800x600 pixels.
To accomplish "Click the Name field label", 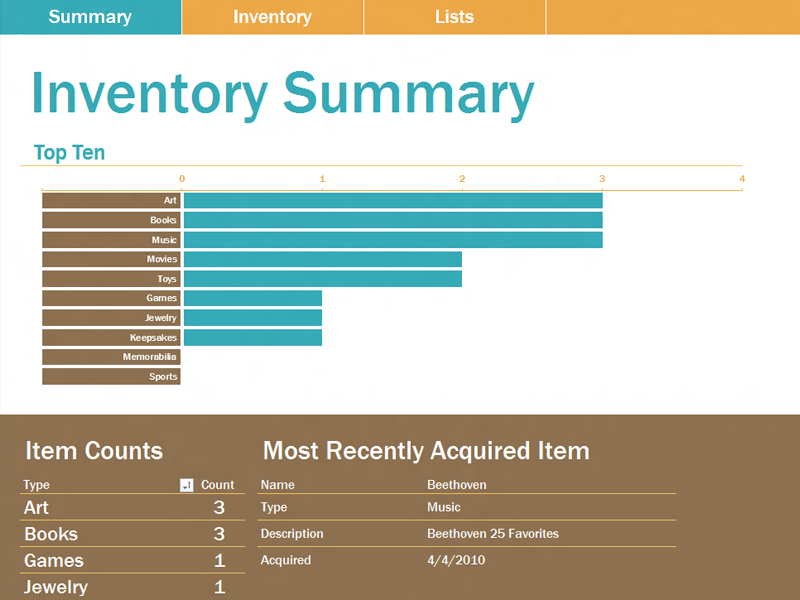I will 278,485.
